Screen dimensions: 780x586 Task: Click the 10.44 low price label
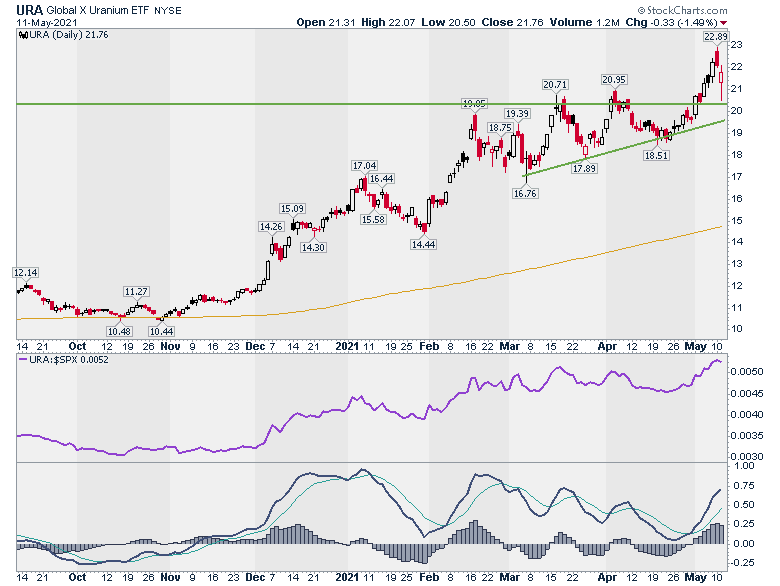click(x=161, y=331)
